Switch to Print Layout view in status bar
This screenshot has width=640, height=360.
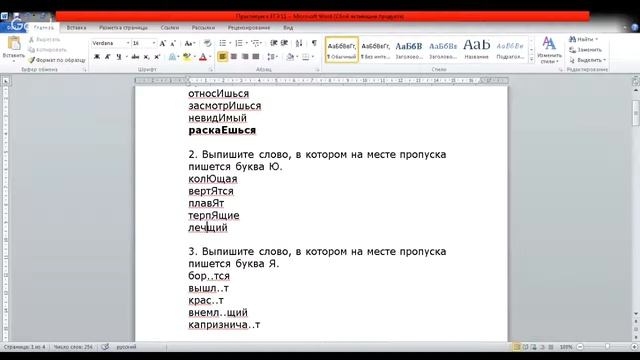point(517,347)
